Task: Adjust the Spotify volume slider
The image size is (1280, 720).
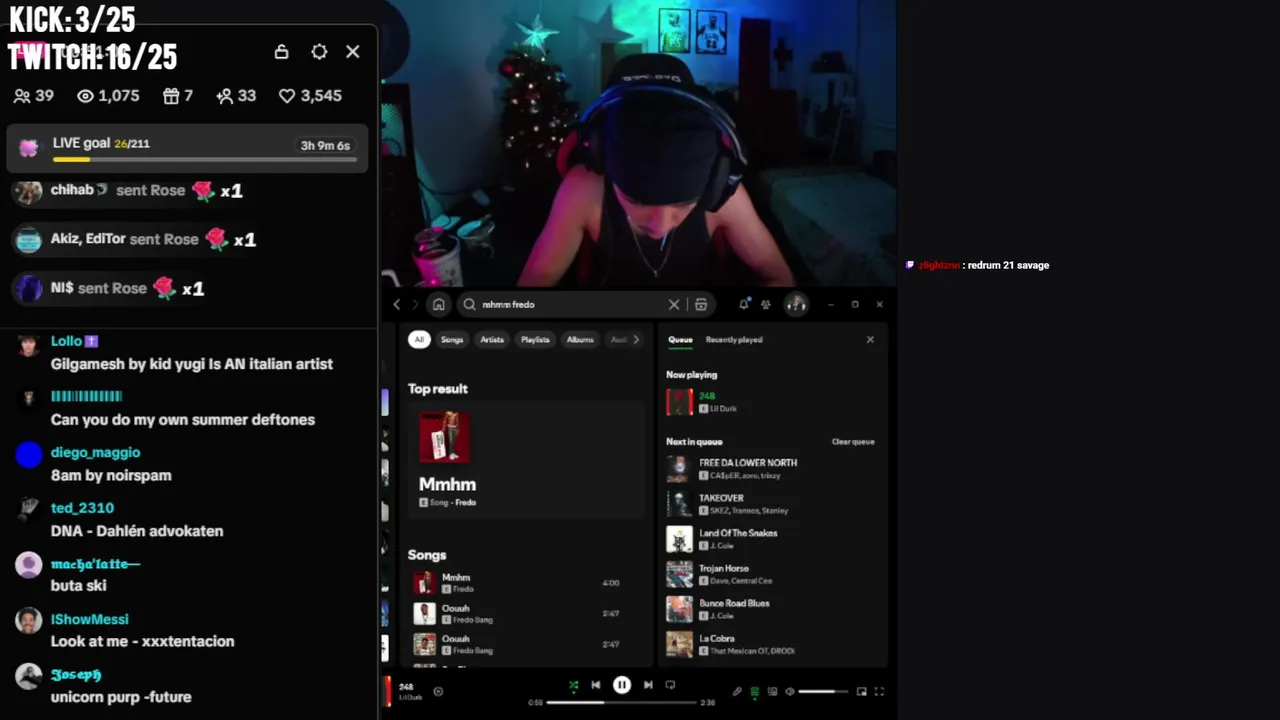Action: (x=822, y=691)
